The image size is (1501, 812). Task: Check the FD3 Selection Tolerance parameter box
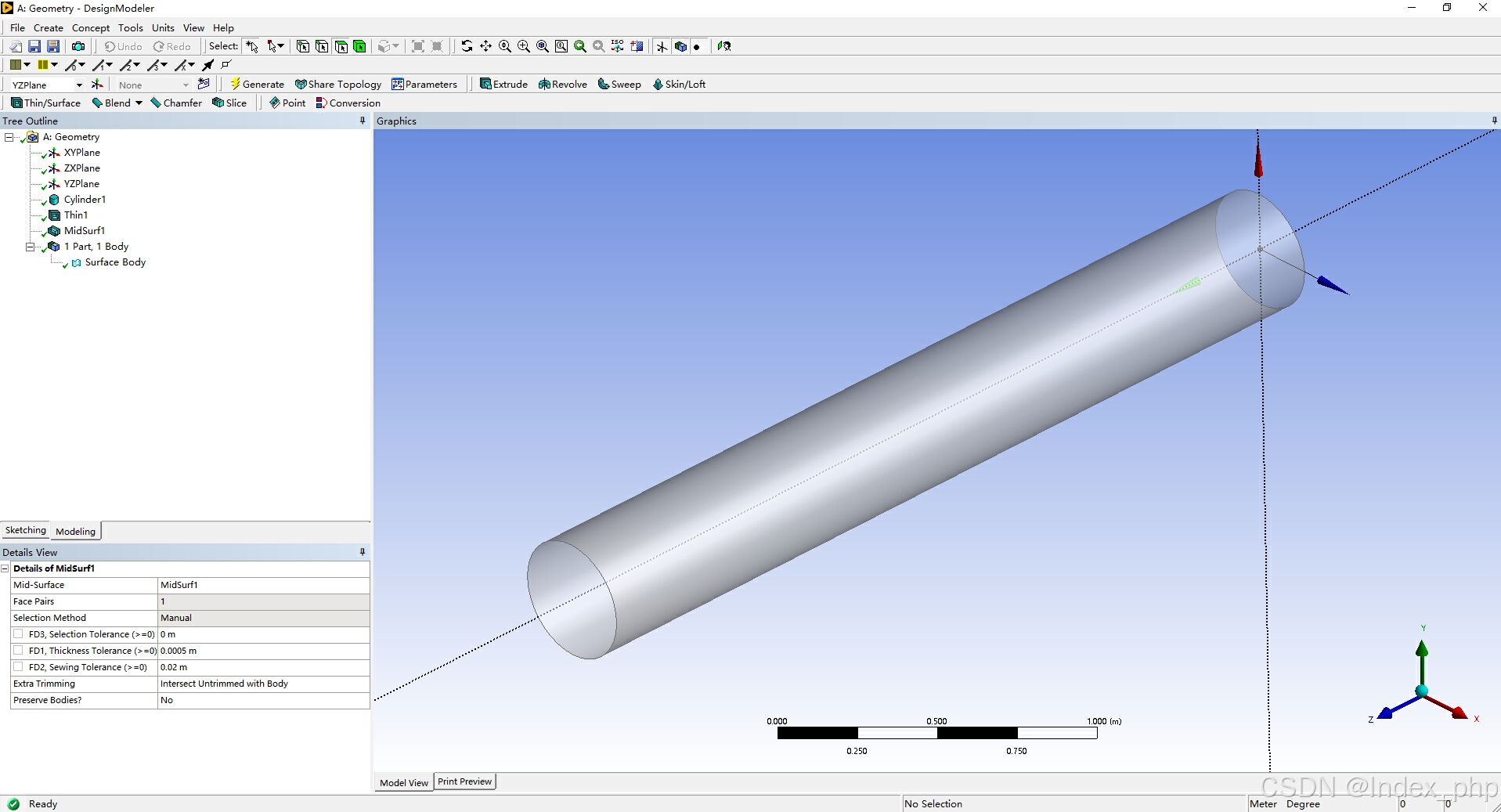coord(18,634)
